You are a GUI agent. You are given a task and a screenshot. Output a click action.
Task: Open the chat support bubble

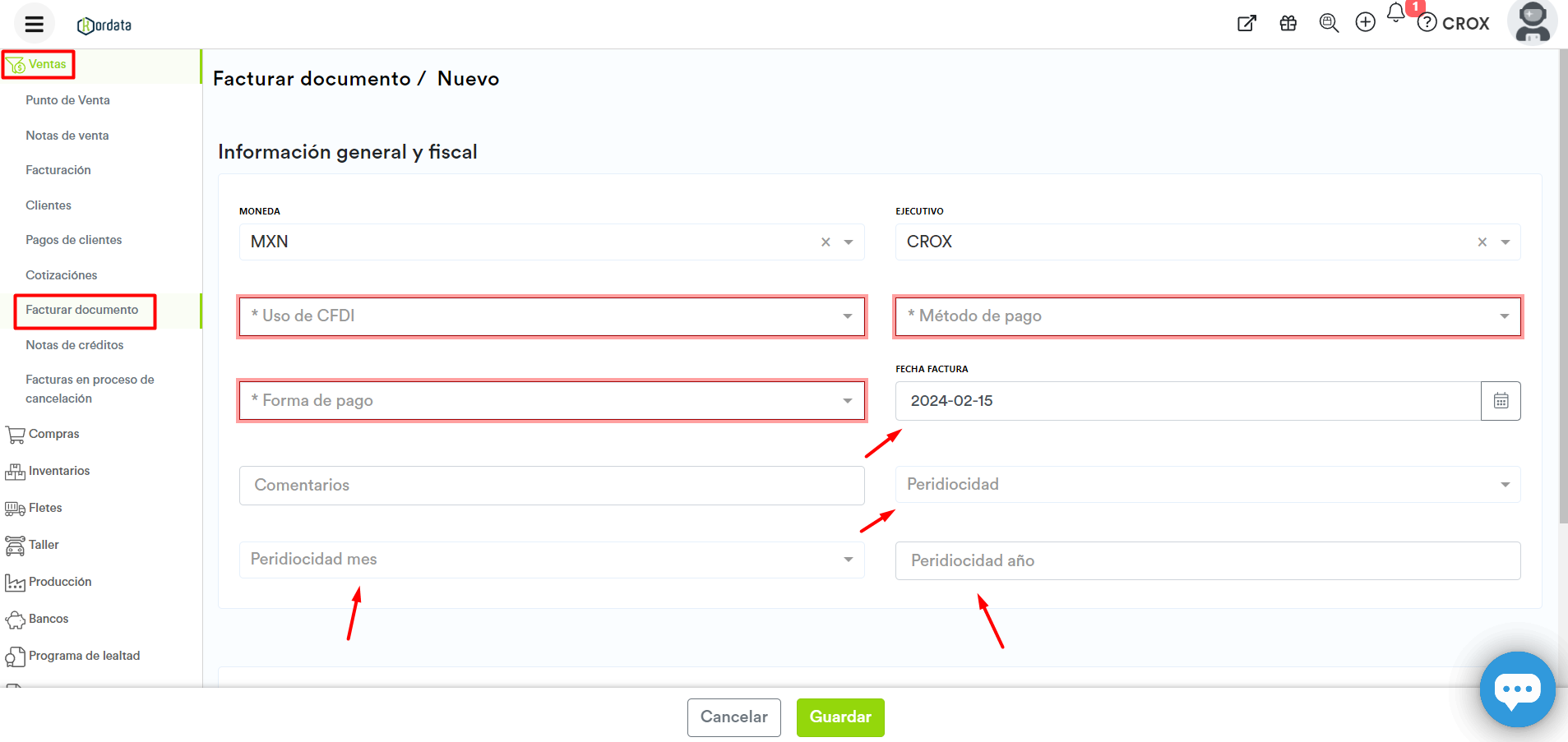coord(1517,689)
